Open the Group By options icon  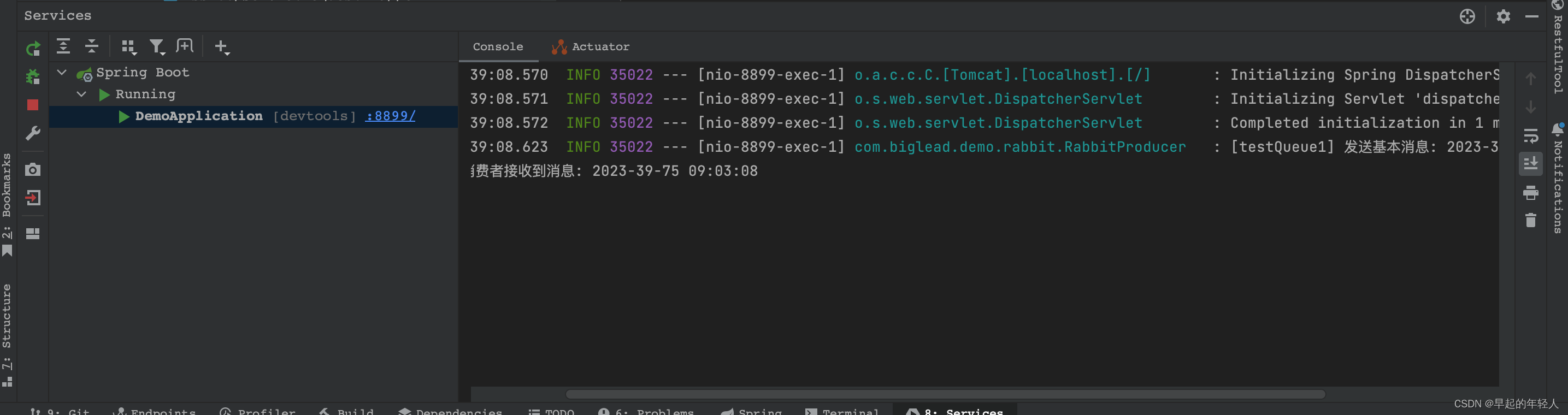click(x=128, y=47)
